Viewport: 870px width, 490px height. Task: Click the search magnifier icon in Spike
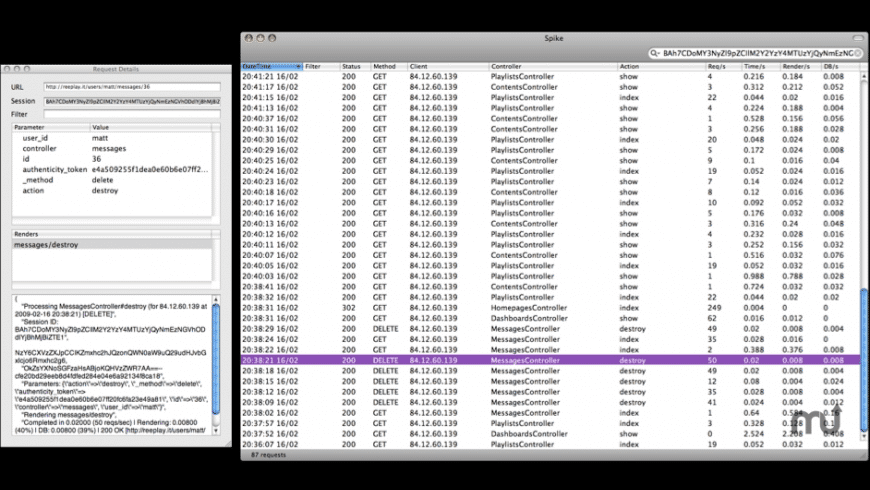654,53
